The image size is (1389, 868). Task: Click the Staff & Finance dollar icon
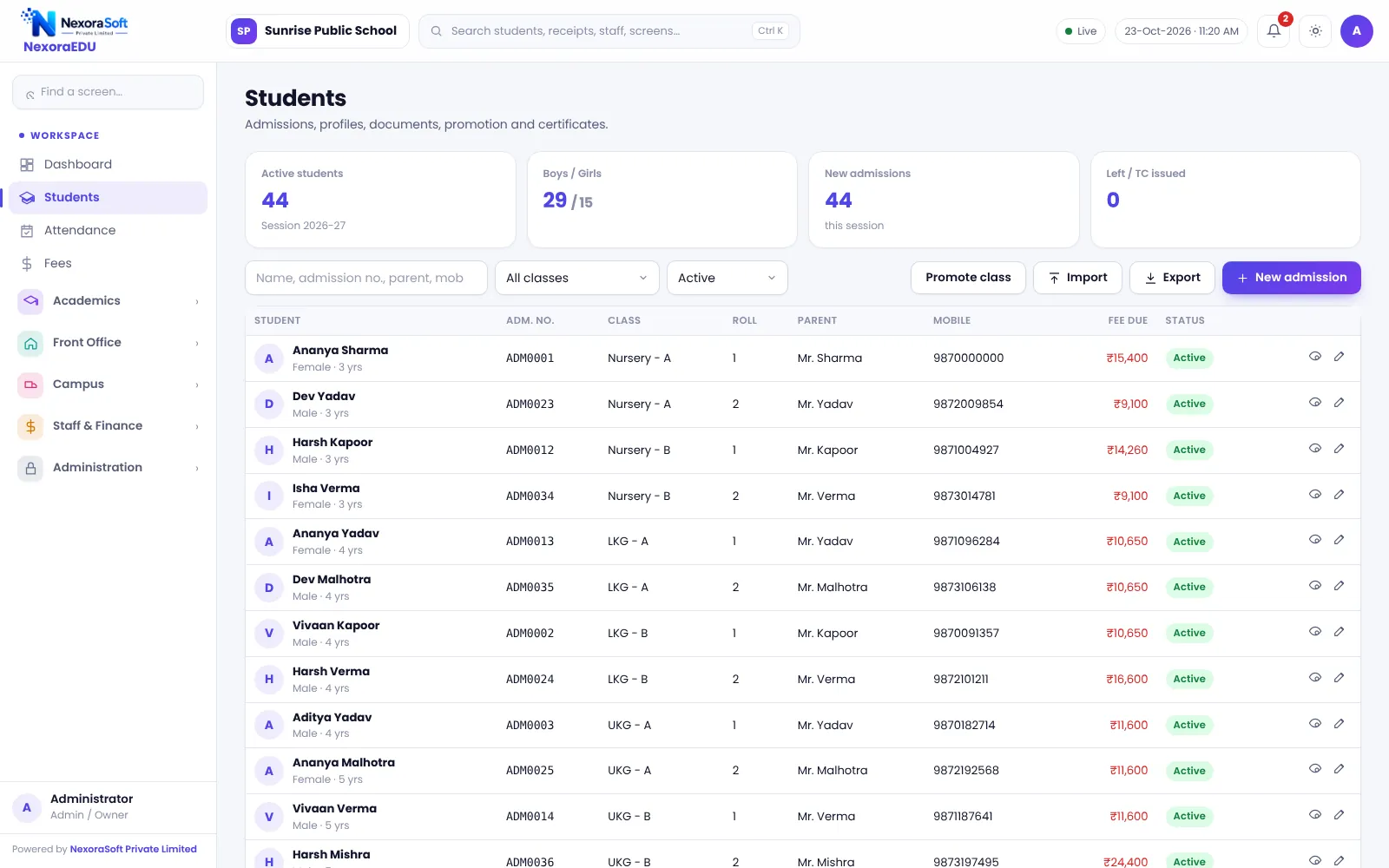pos(30,426)
